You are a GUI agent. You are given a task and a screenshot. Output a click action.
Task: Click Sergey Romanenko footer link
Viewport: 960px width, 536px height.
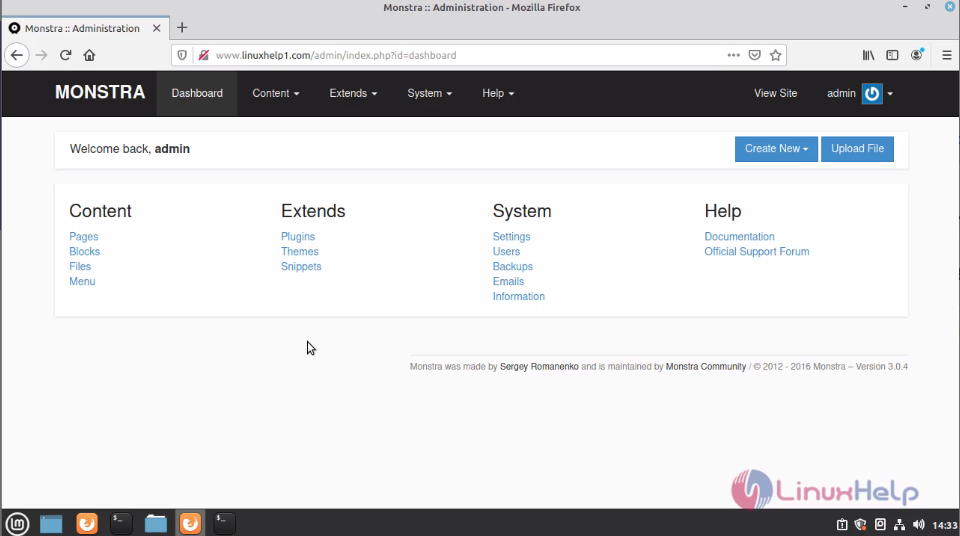(x=539, y=366)
